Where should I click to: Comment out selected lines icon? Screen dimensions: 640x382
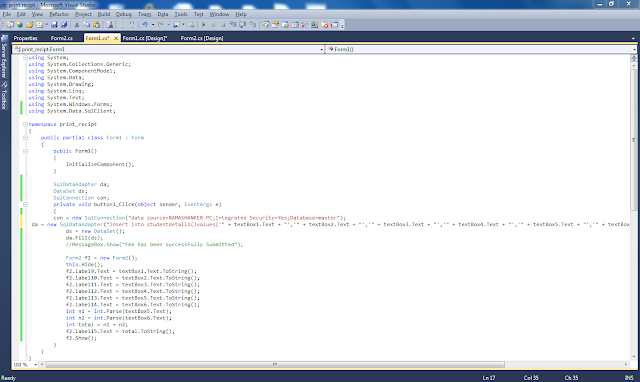point(122,24)
